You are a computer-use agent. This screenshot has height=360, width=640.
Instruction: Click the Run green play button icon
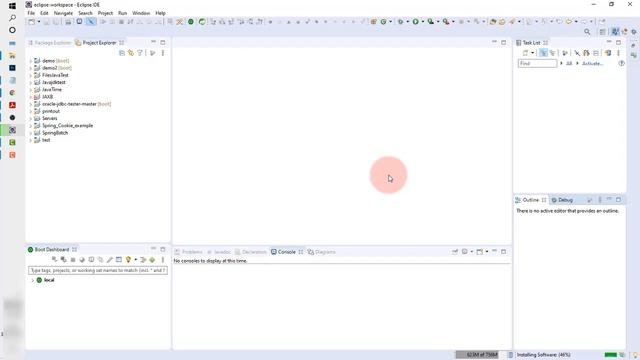click(416, 22)
